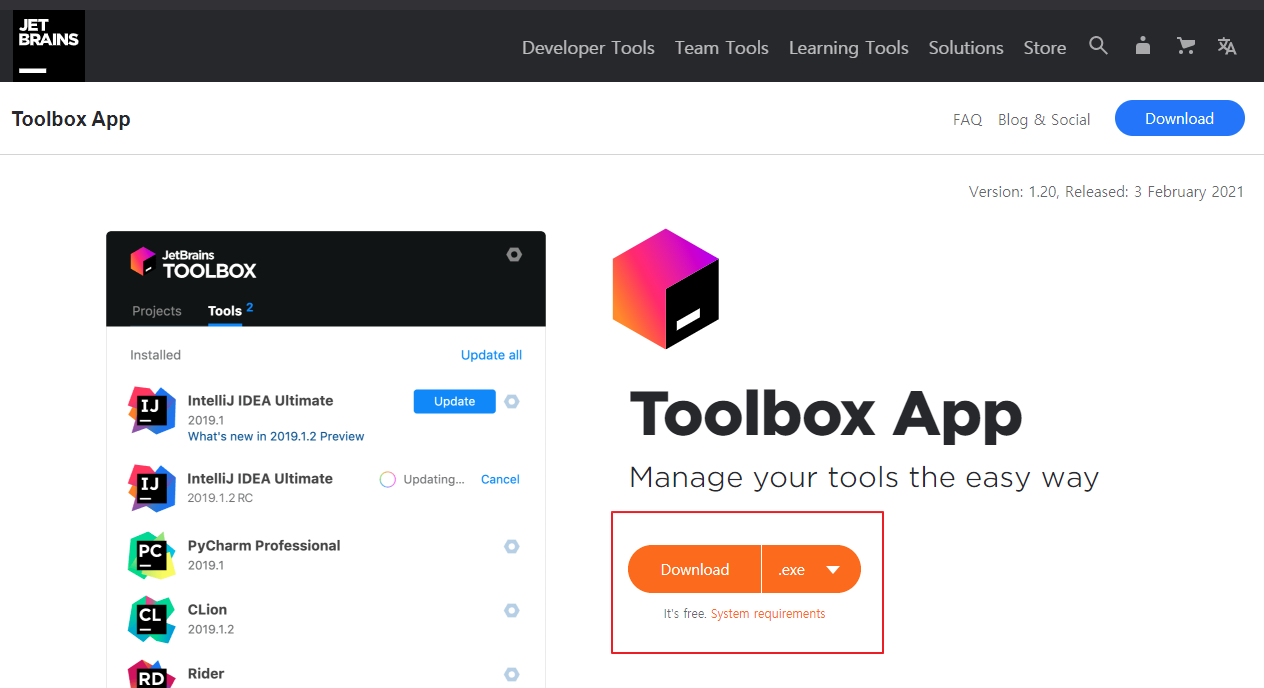
Task: Open the site search magnifier icon
Action: tap(1098, 46)
